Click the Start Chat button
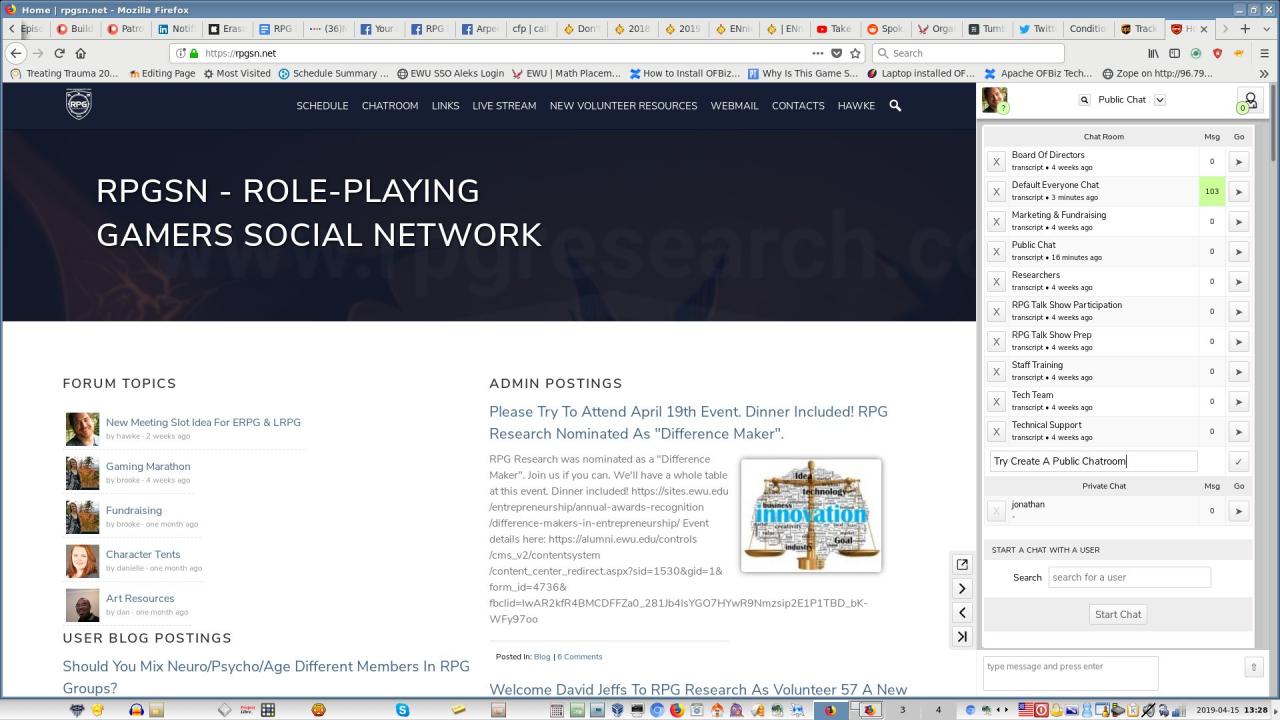 coord(1117,614)
